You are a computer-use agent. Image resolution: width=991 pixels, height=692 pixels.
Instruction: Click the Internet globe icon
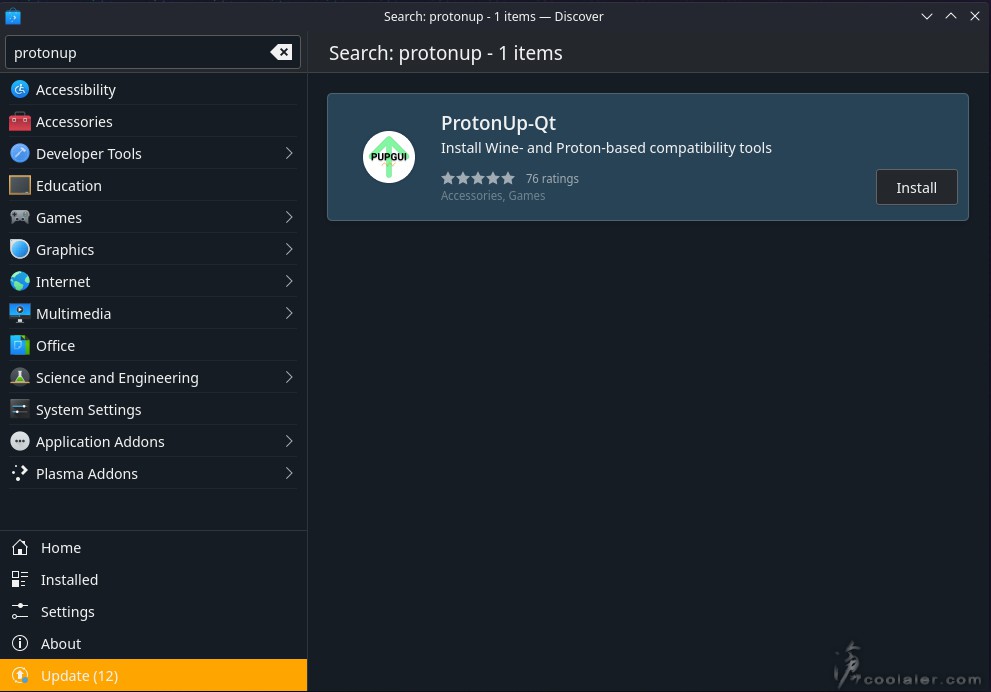point(20,281)
